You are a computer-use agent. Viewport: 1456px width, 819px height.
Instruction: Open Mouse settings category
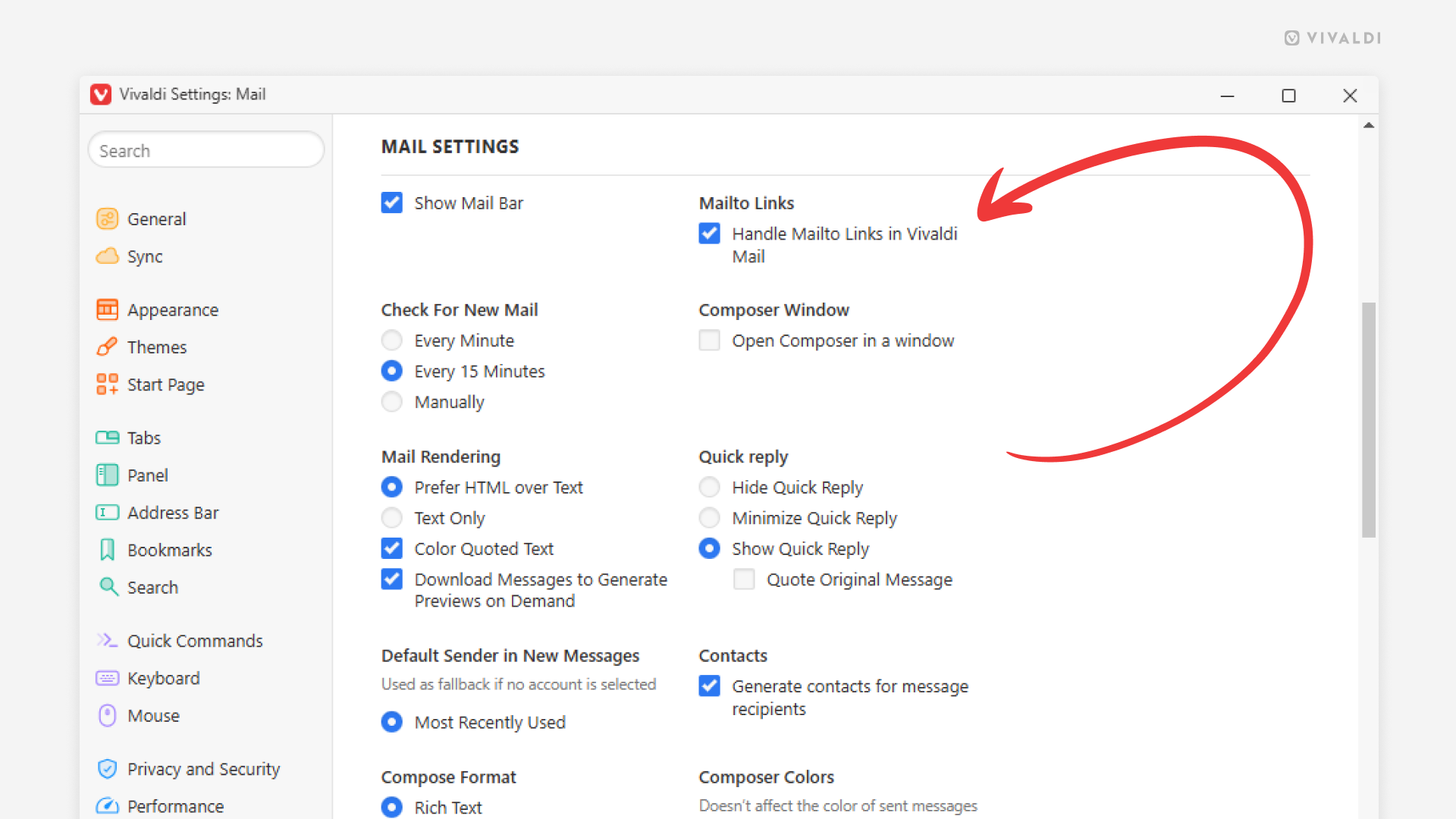point(153,716)
